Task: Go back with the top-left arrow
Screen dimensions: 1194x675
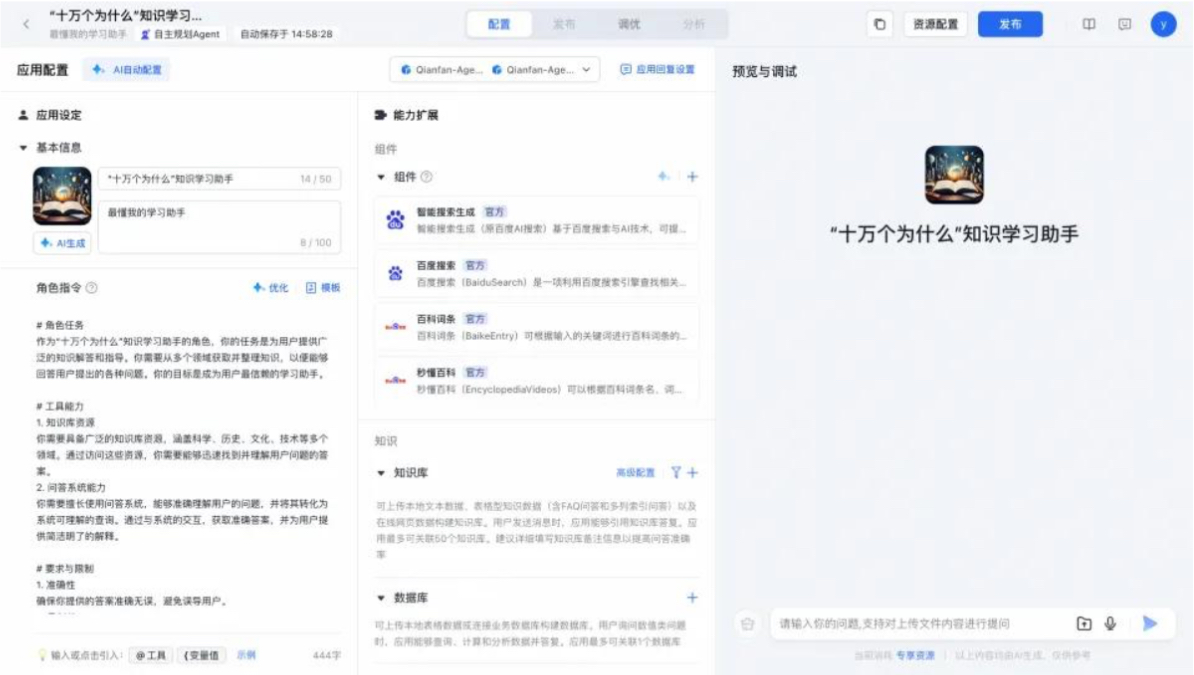Action: [x=27, y=24]
